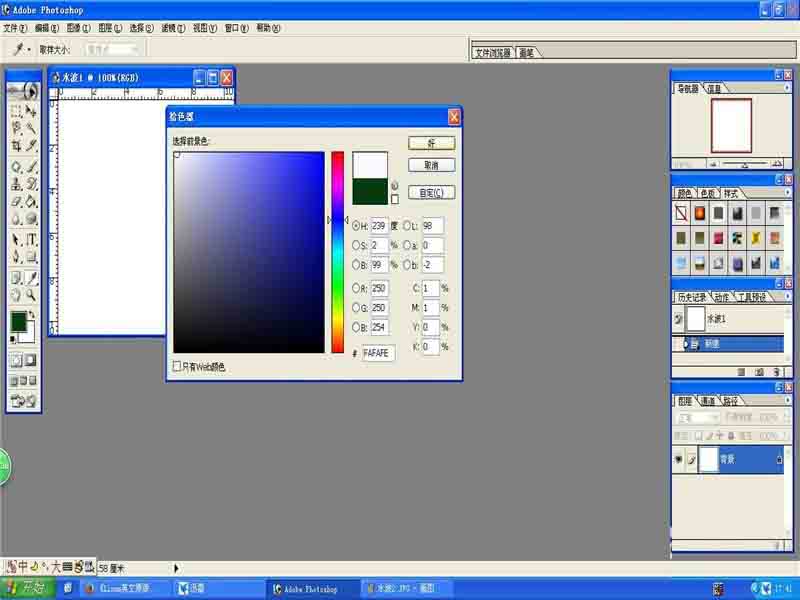This screenshot has width=800, height=600.
Task: Open Windows Start button
Action: (x=27, y=588)
